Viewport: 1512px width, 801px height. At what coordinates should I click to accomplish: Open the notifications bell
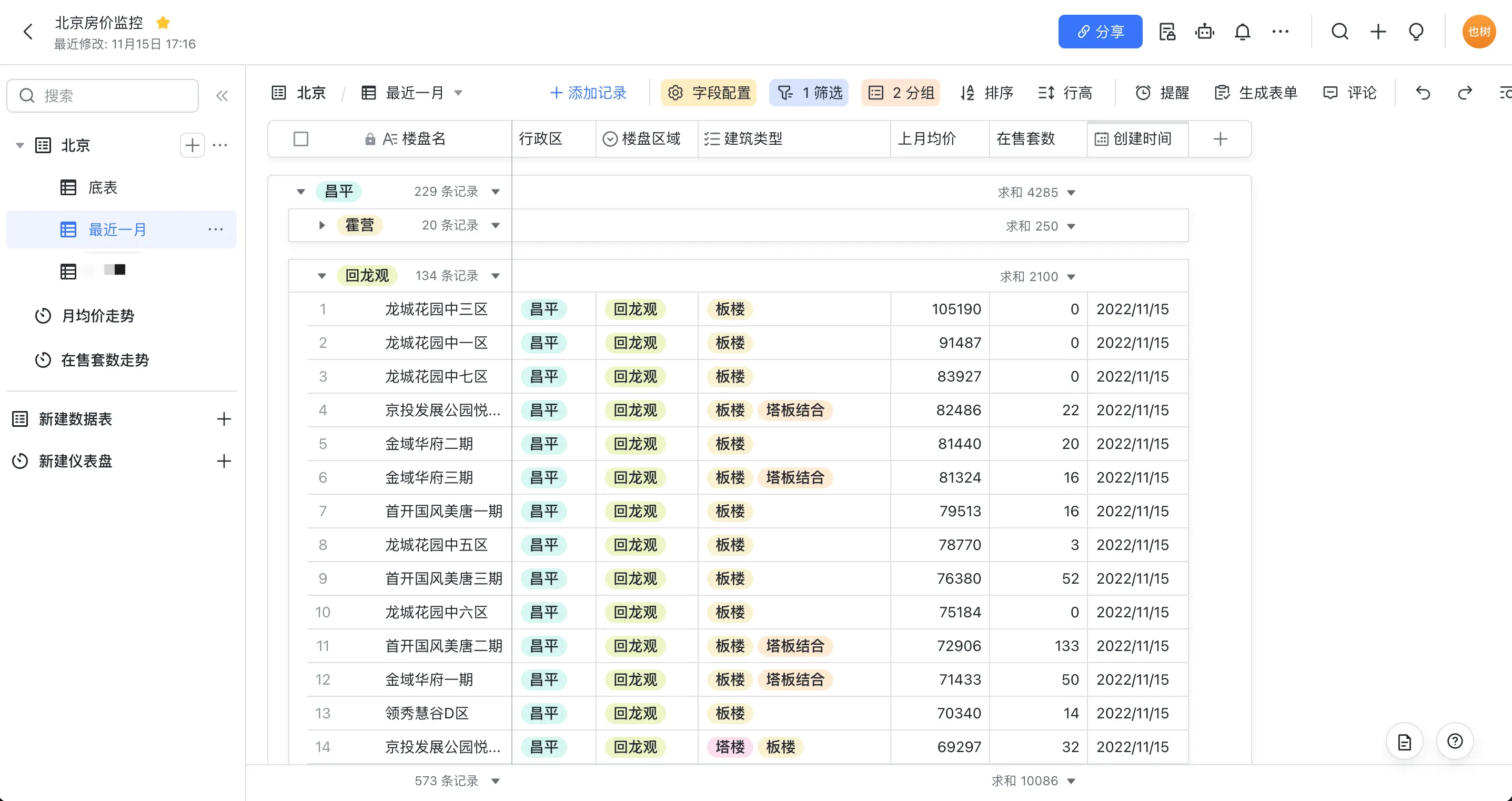click(x=1242, y=32)
